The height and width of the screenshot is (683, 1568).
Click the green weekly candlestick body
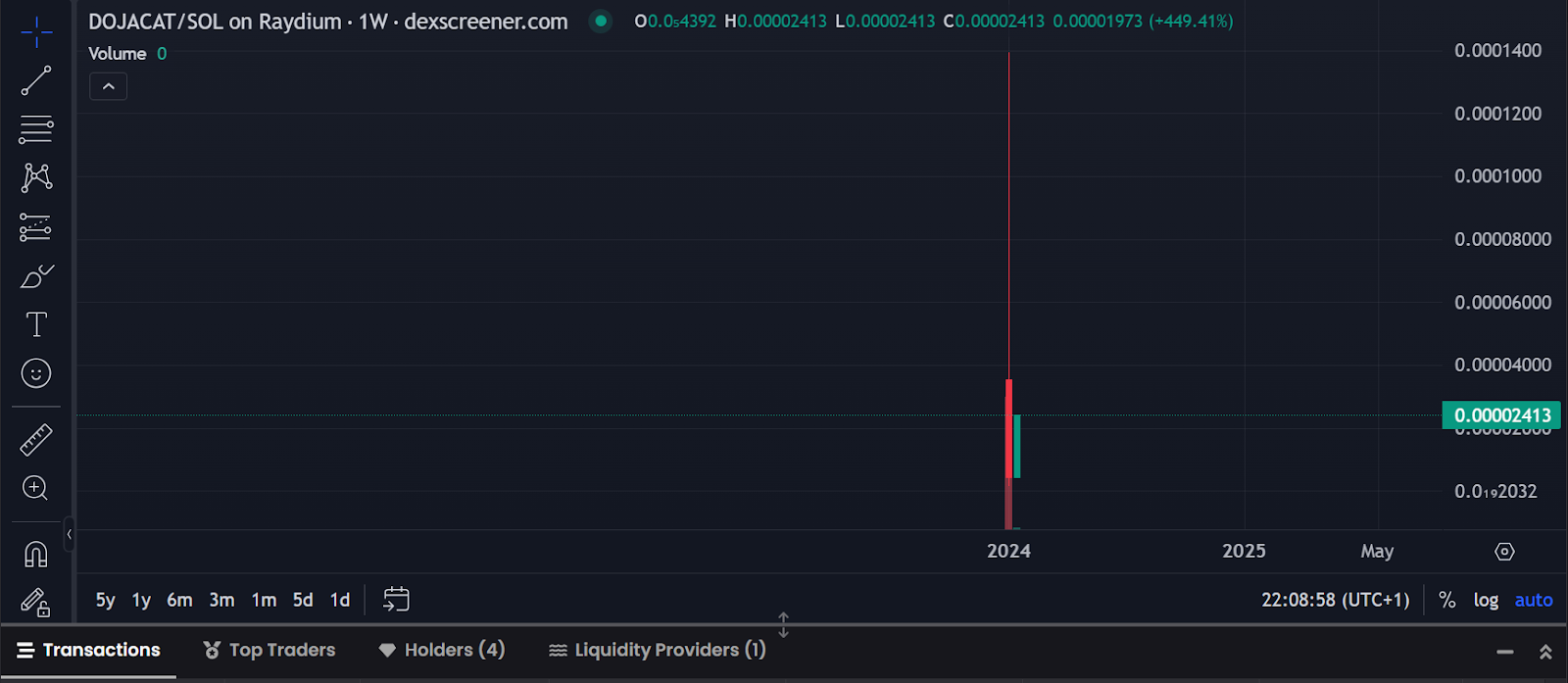(1017, 447)
